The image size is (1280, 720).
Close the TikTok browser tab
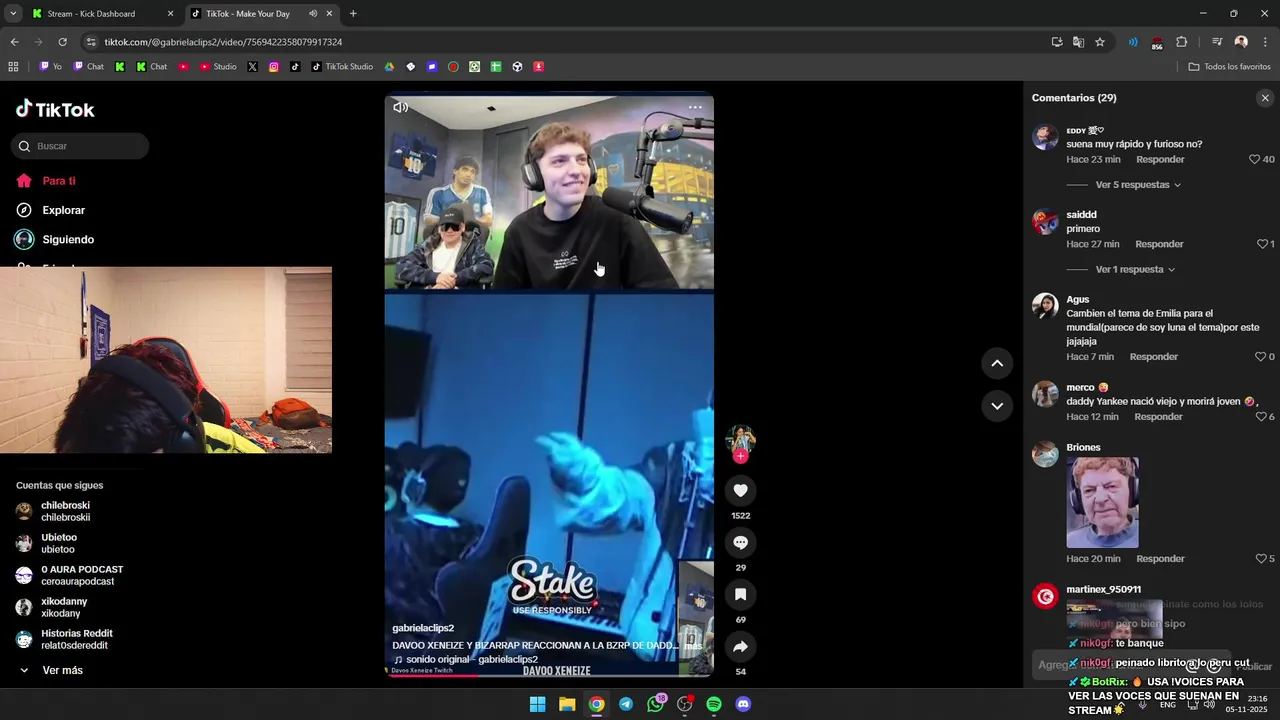(x=329, y=14)
